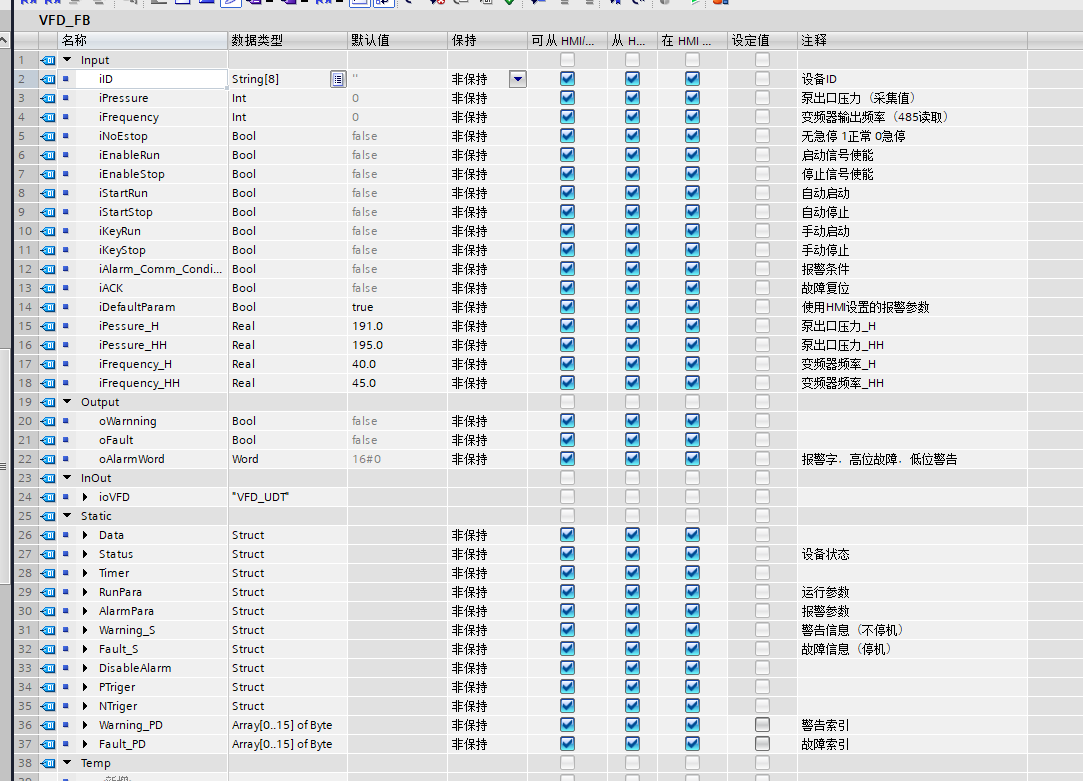Click the tag icon of the Input section row
Viewport: 1083px width, 781px height.
48,60
